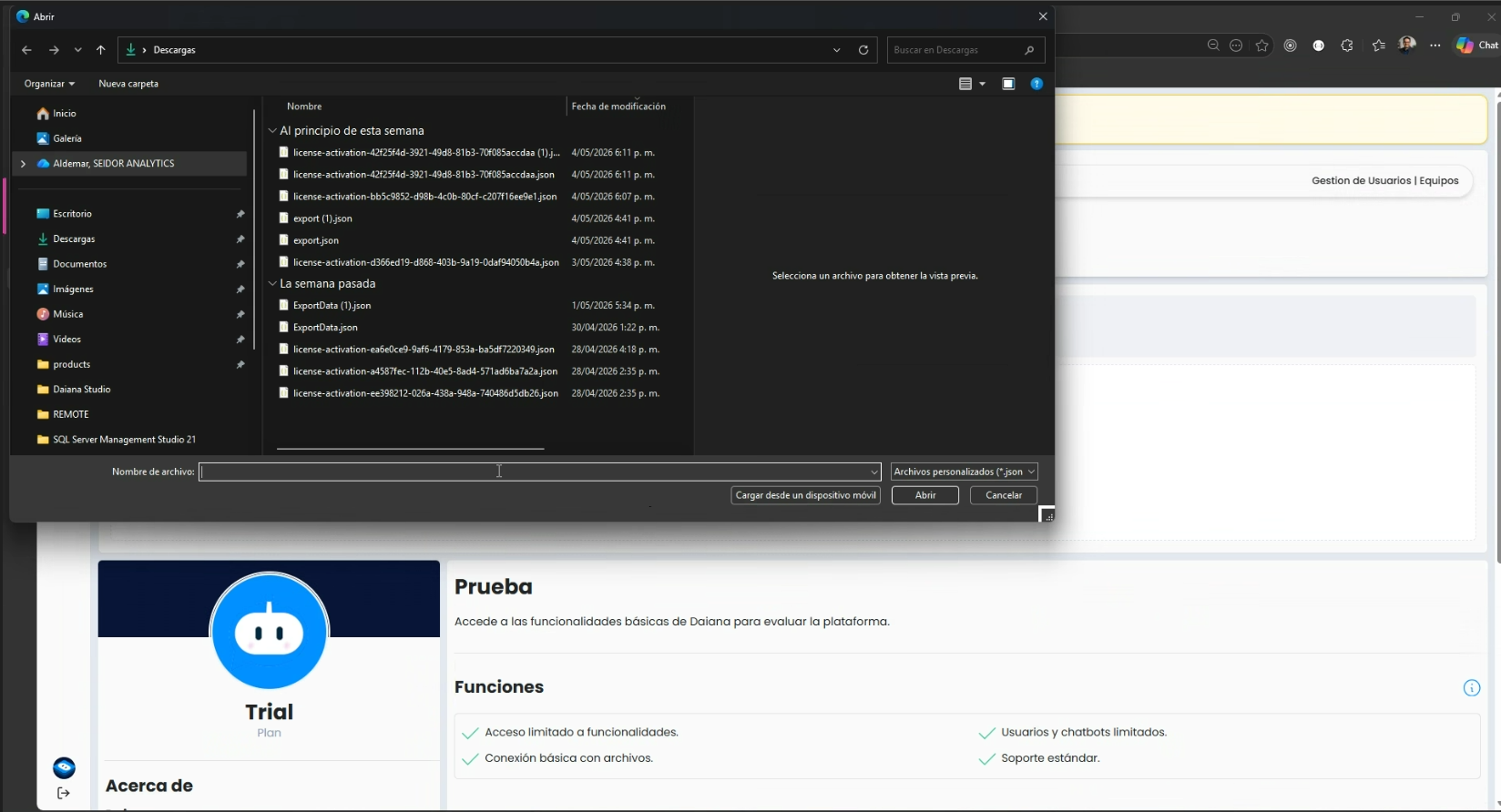Close the Abrir dialog

point(1043,16)
